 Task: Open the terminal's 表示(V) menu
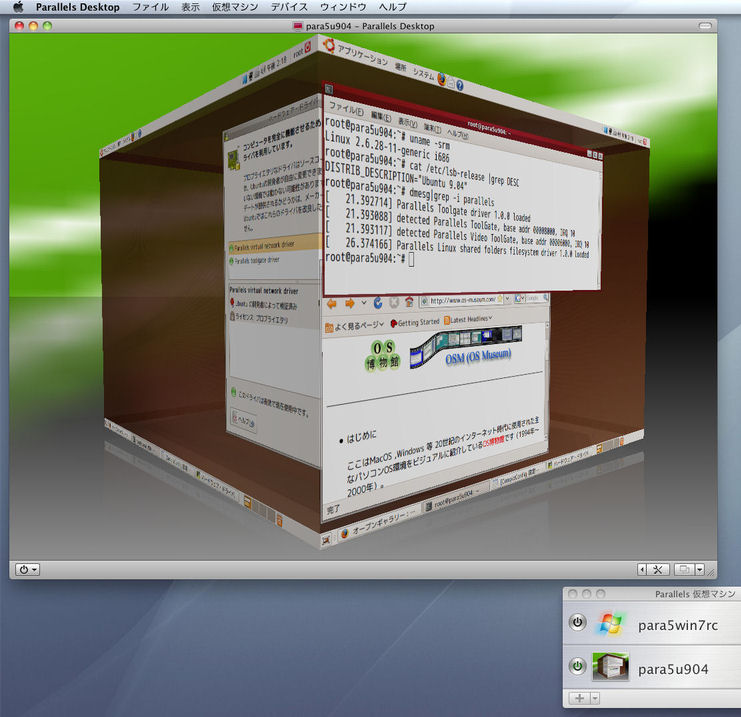pyautogui.click(x=407, y=122)
